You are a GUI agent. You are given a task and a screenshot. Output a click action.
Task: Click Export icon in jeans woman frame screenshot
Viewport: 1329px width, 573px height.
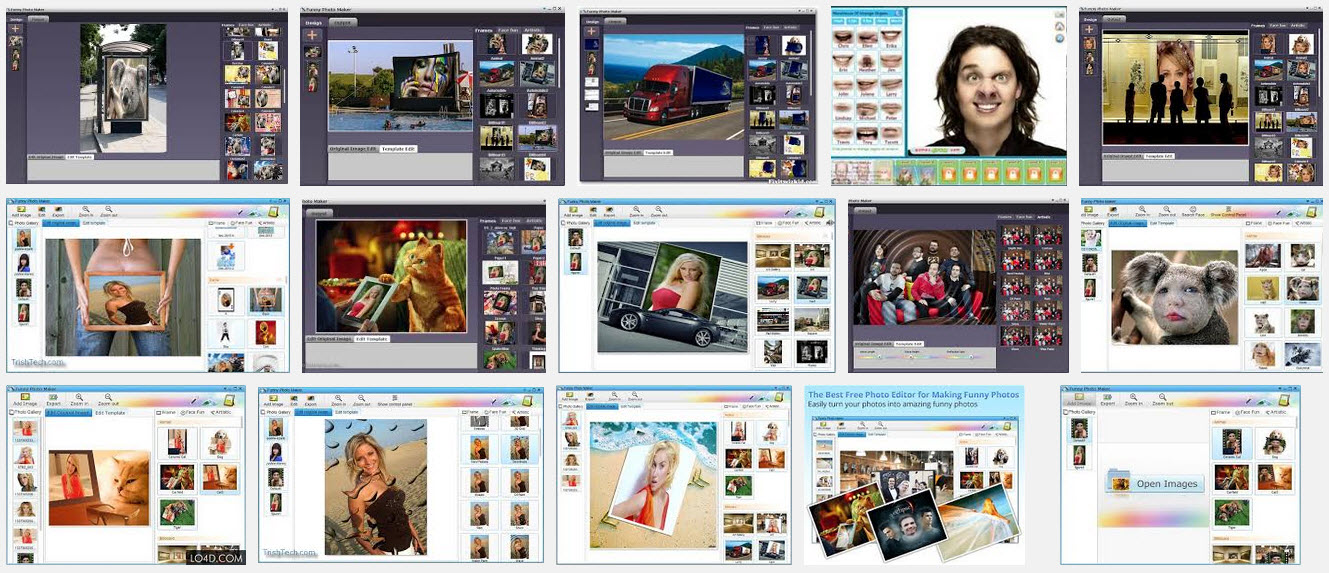tap(57, 212)
